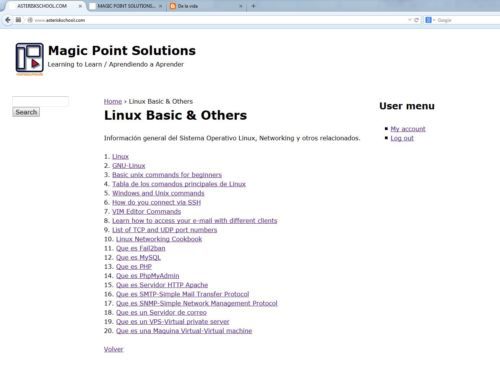The height and width of the screenshot is (390, 500).
Task: Close the De la vida tab
Action: click(241, 6)
